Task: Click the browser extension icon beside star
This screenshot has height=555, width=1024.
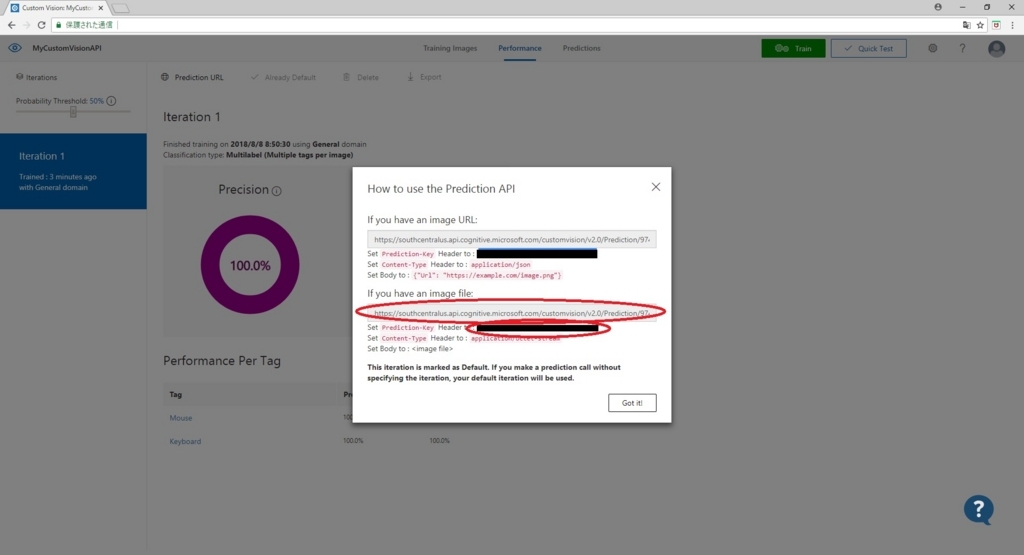Action: tap(996, 25)
